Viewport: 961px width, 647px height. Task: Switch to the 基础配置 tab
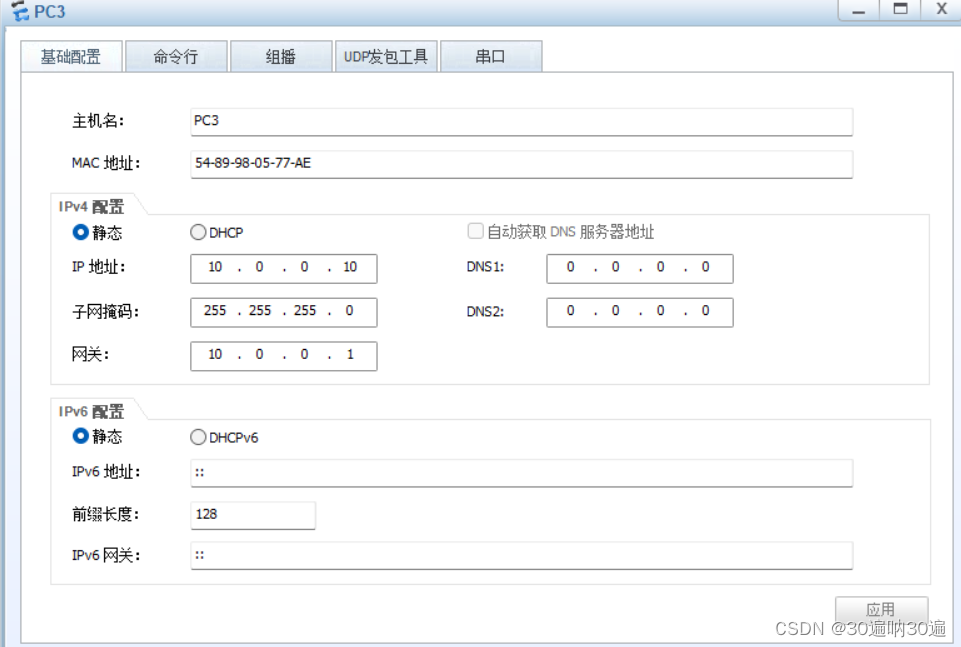click(72, 57)
